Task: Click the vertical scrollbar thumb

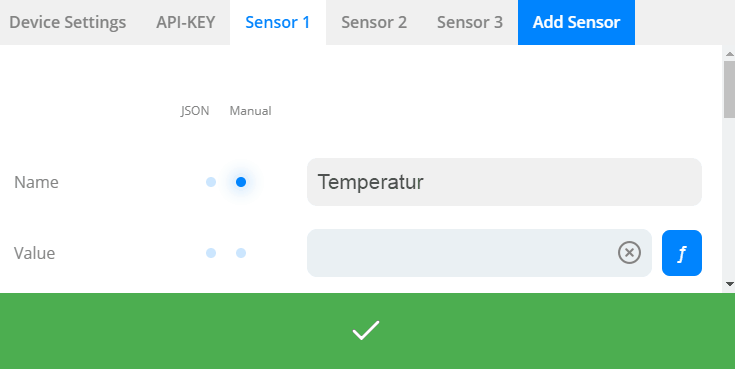Action: 729,89
